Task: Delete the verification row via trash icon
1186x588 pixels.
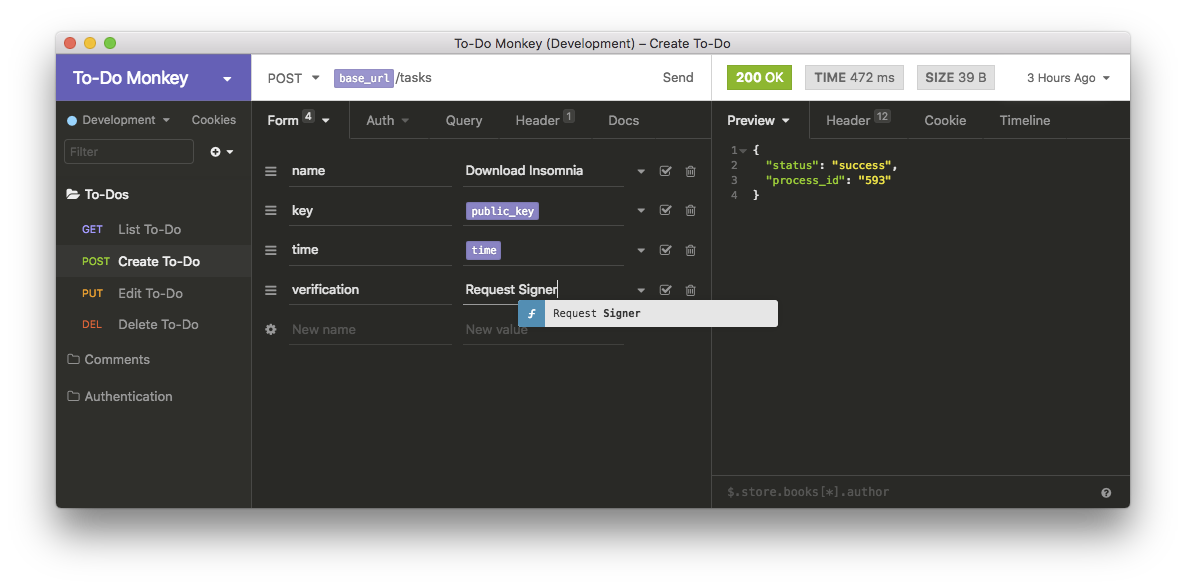Action: point(691,290)
